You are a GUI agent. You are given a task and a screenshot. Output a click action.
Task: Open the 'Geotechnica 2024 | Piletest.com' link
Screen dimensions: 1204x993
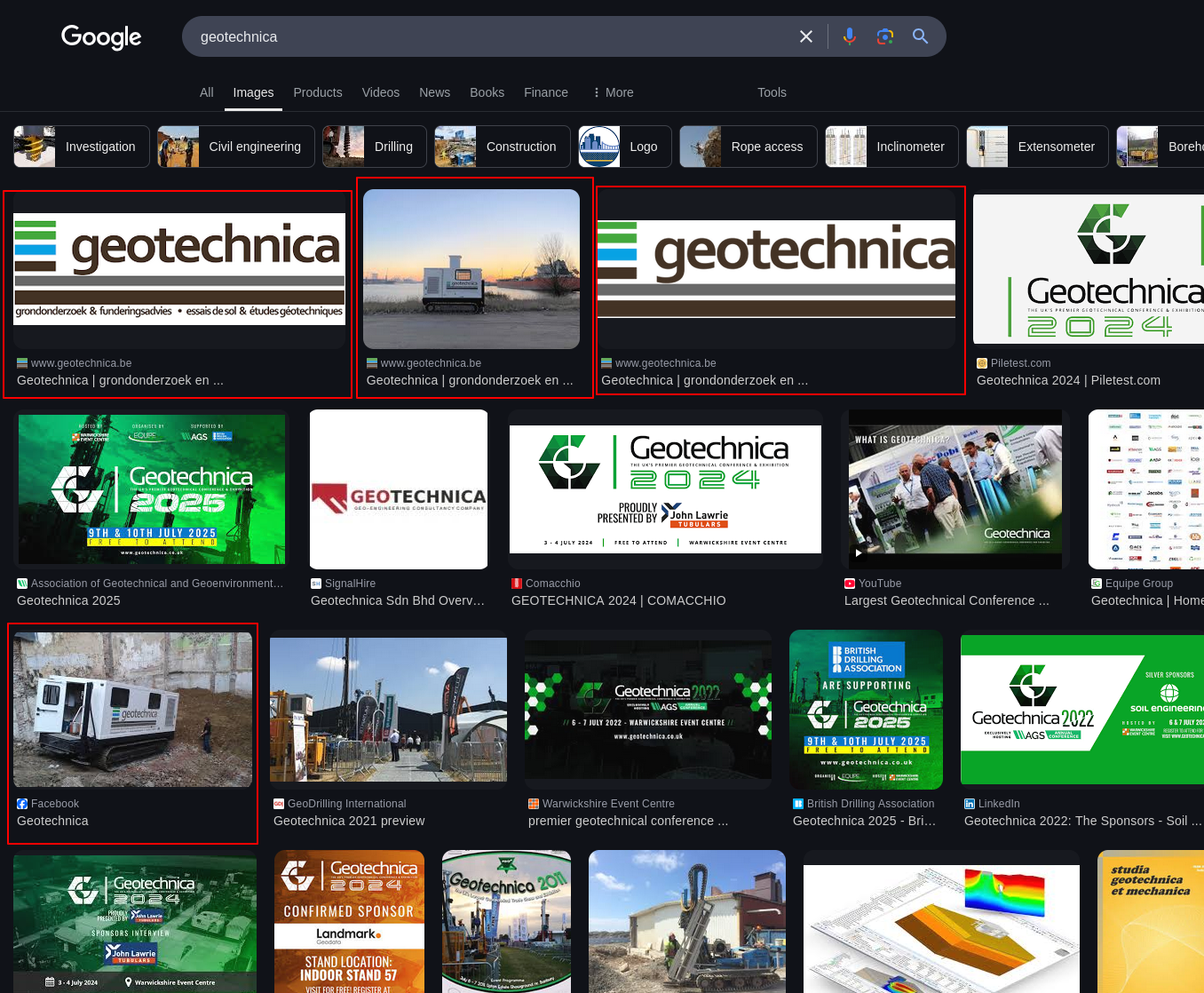click(1068, 380)
